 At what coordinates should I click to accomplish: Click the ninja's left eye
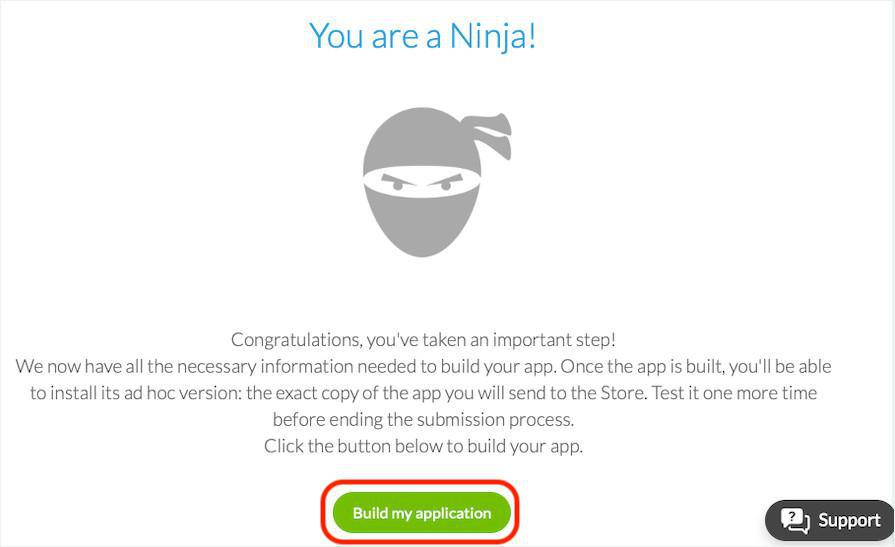point(397,184)
